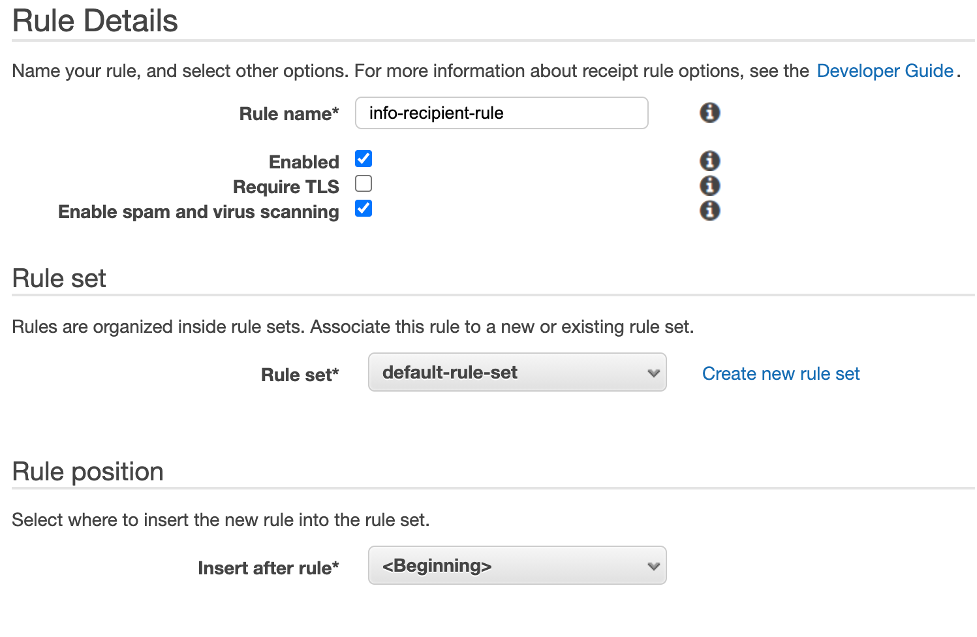
Task: Click info icon beside Rule name field
Action: point(710,113)
